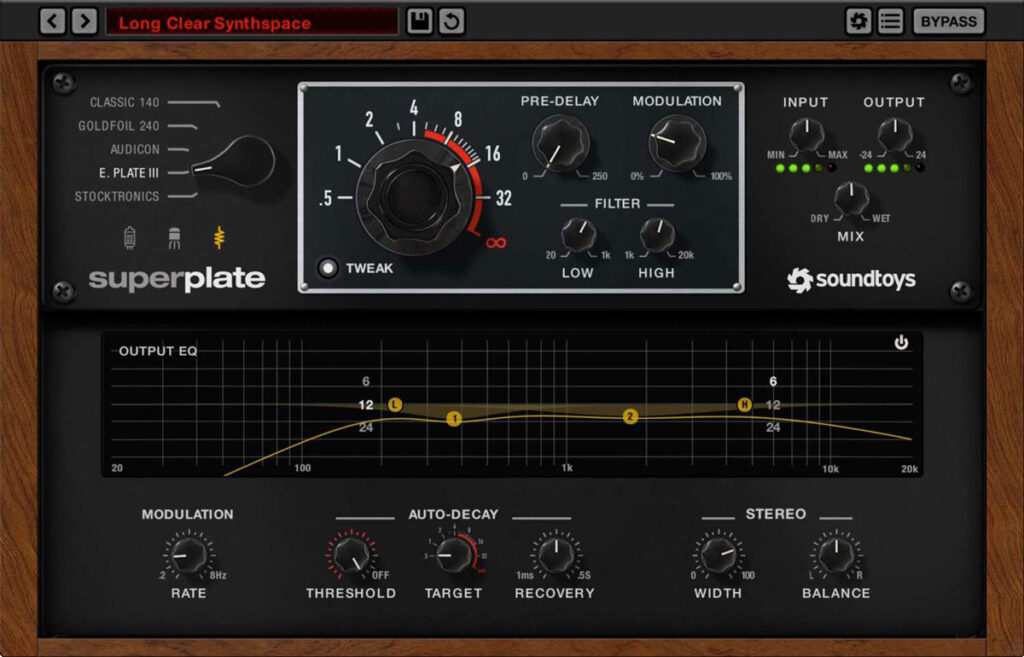This screenshot has width=1024, height=657.
Task: Toggle the TWEAK panel button
Action: tap(327, 268)
